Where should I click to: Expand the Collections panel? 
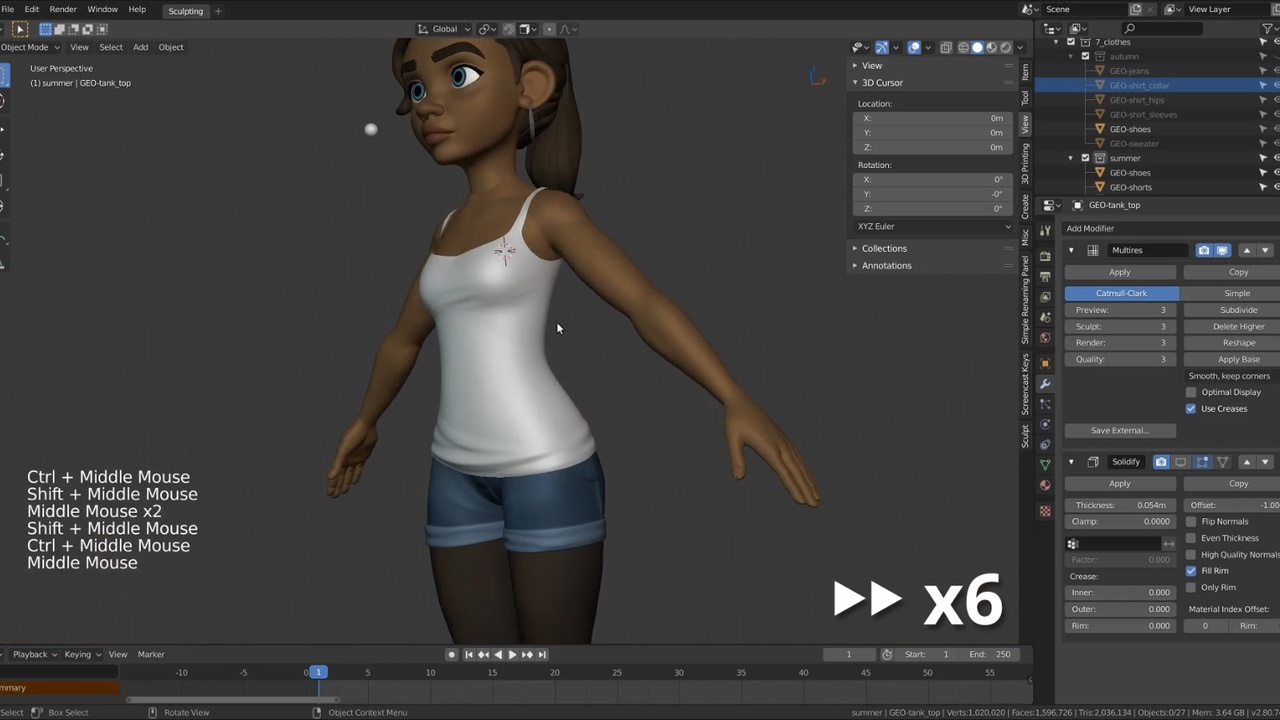(884, 248)
